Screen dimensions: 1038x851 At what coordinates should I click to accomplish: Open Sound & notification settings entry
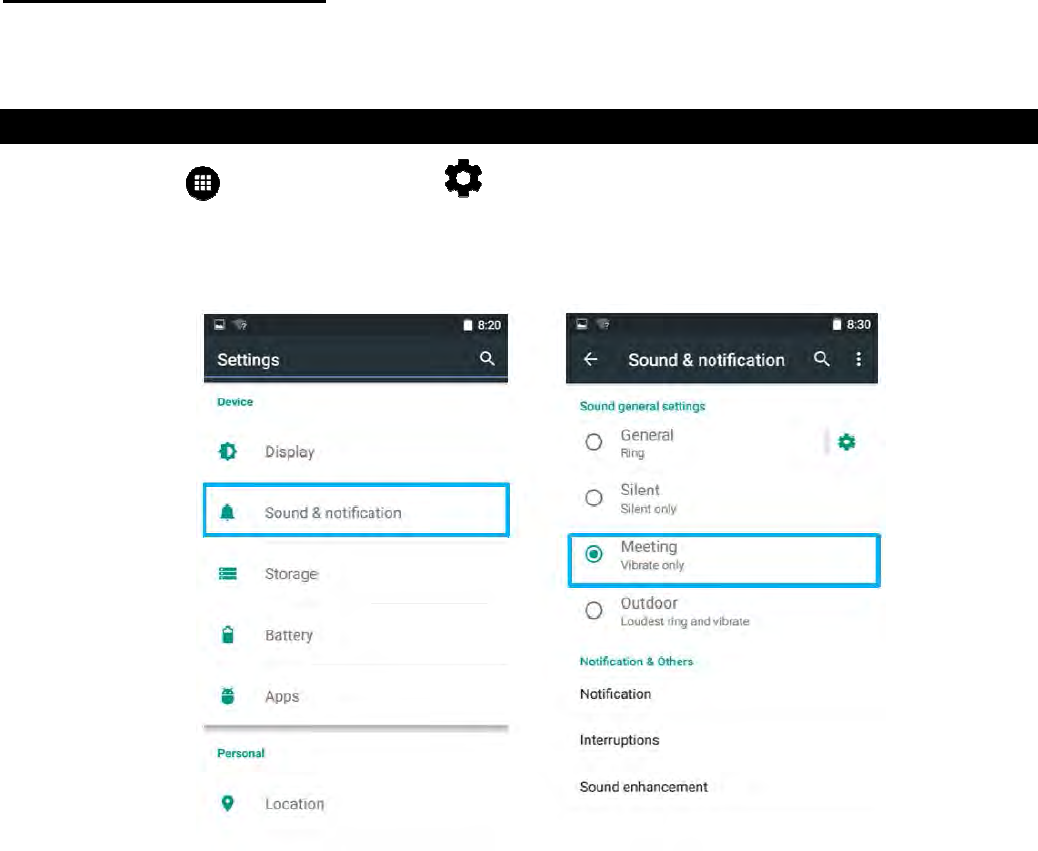(x=356, y=510)
